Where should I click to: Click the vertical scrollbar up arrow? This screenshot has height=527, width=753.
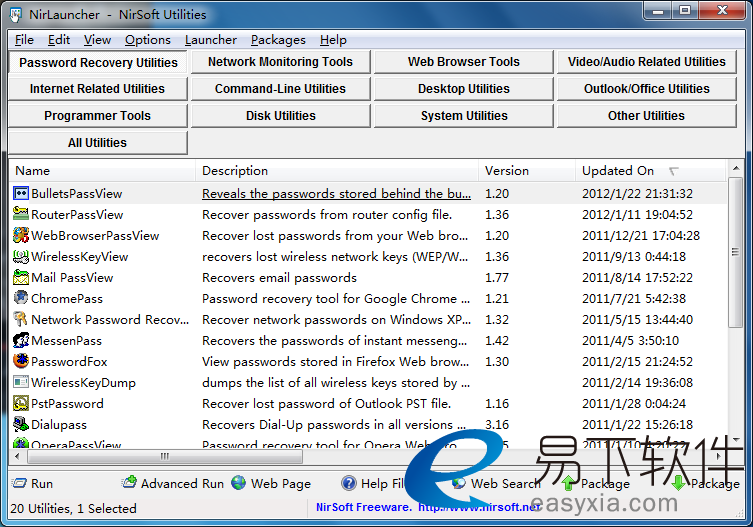[x=735, y=168]
